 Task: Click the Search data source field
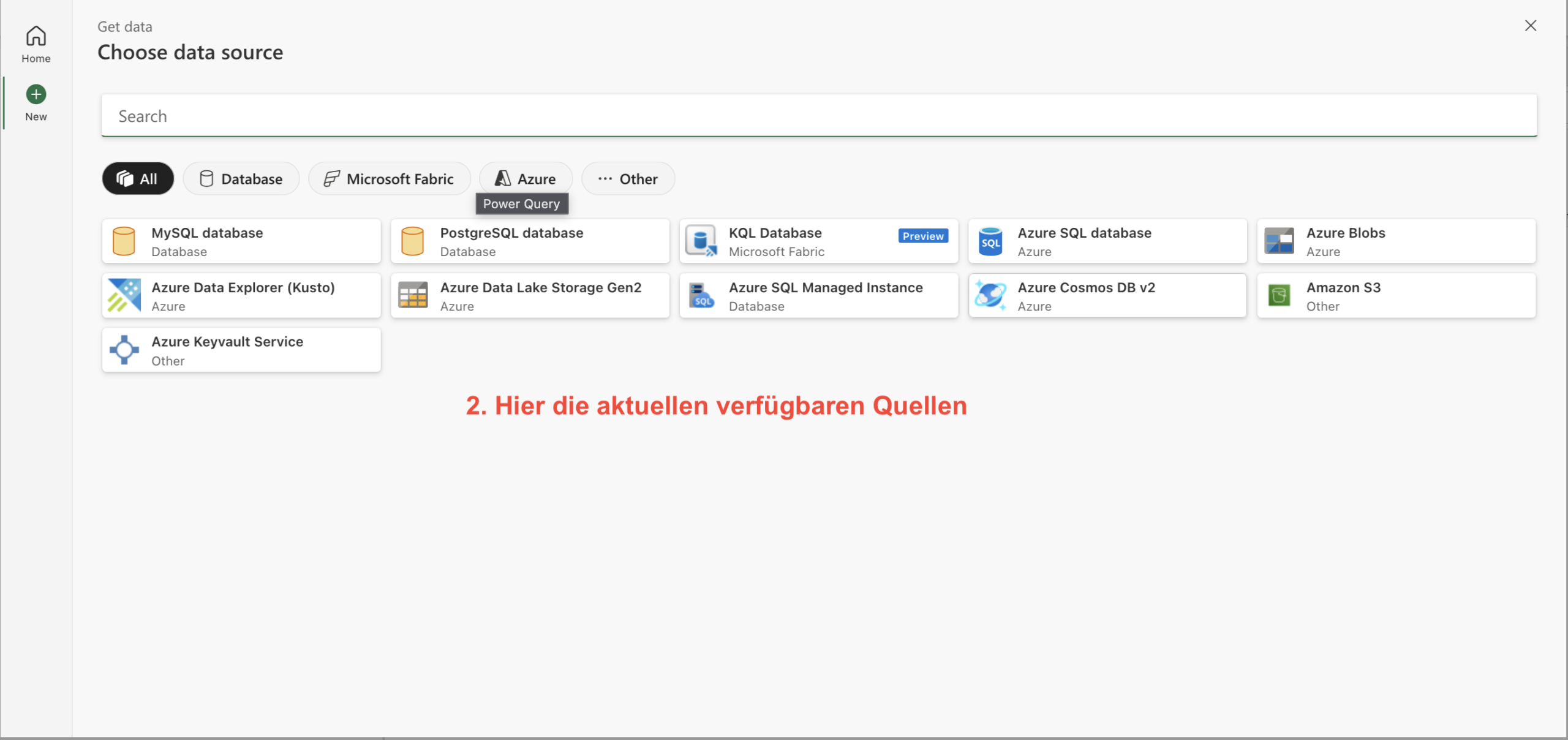[818, 116]
